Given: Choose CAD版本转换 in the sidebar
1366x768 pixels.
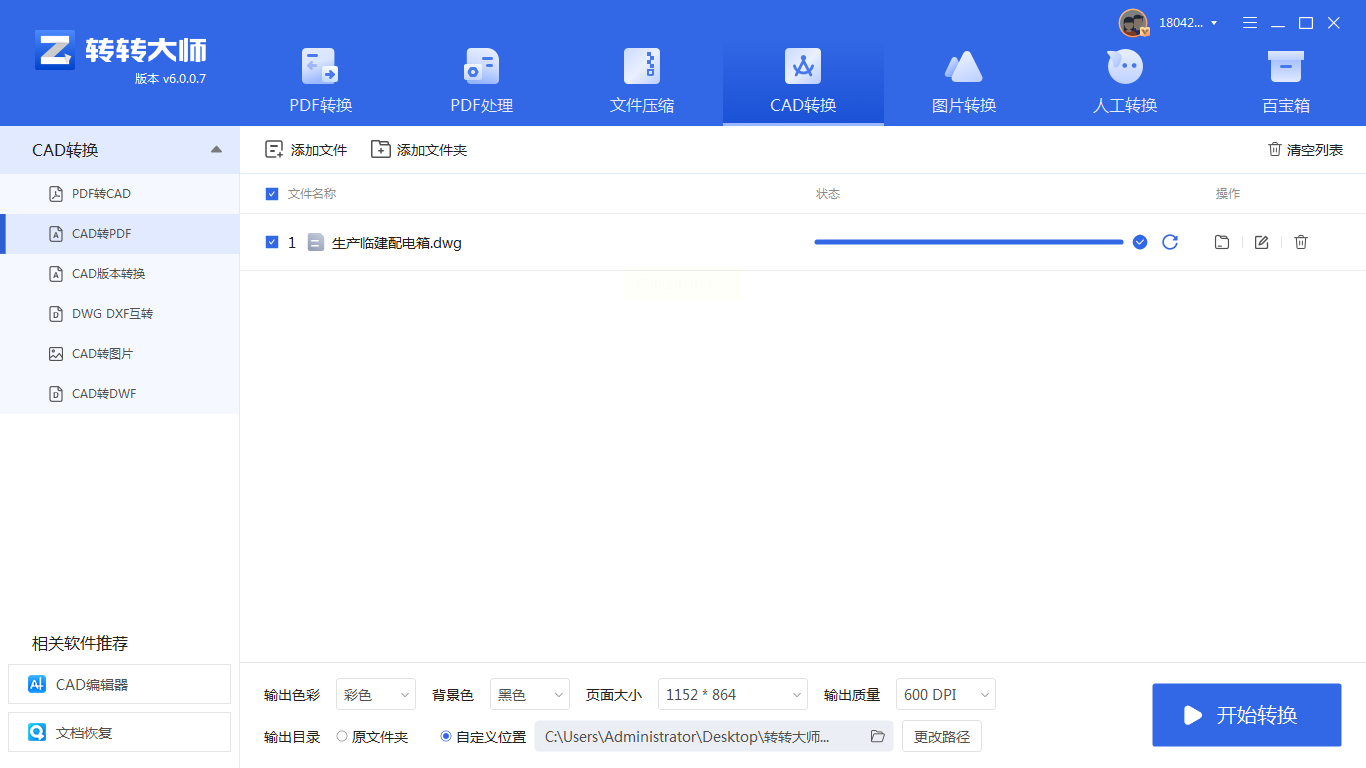Looking at the screenshot, I should point(120,274).
